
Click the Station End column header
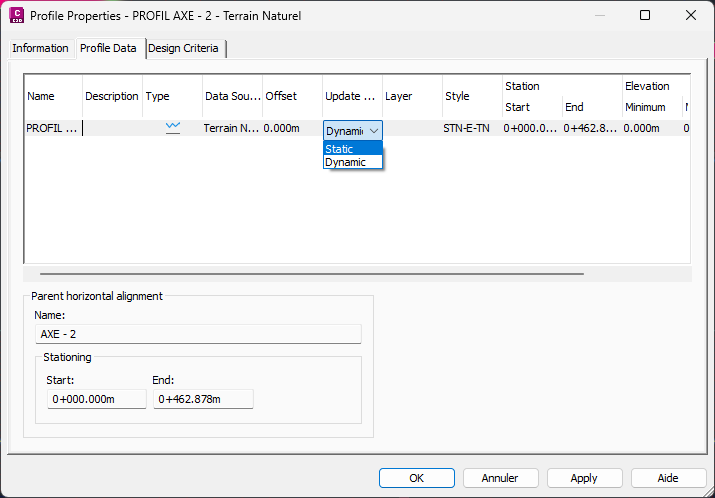click(x=592, y=107)
